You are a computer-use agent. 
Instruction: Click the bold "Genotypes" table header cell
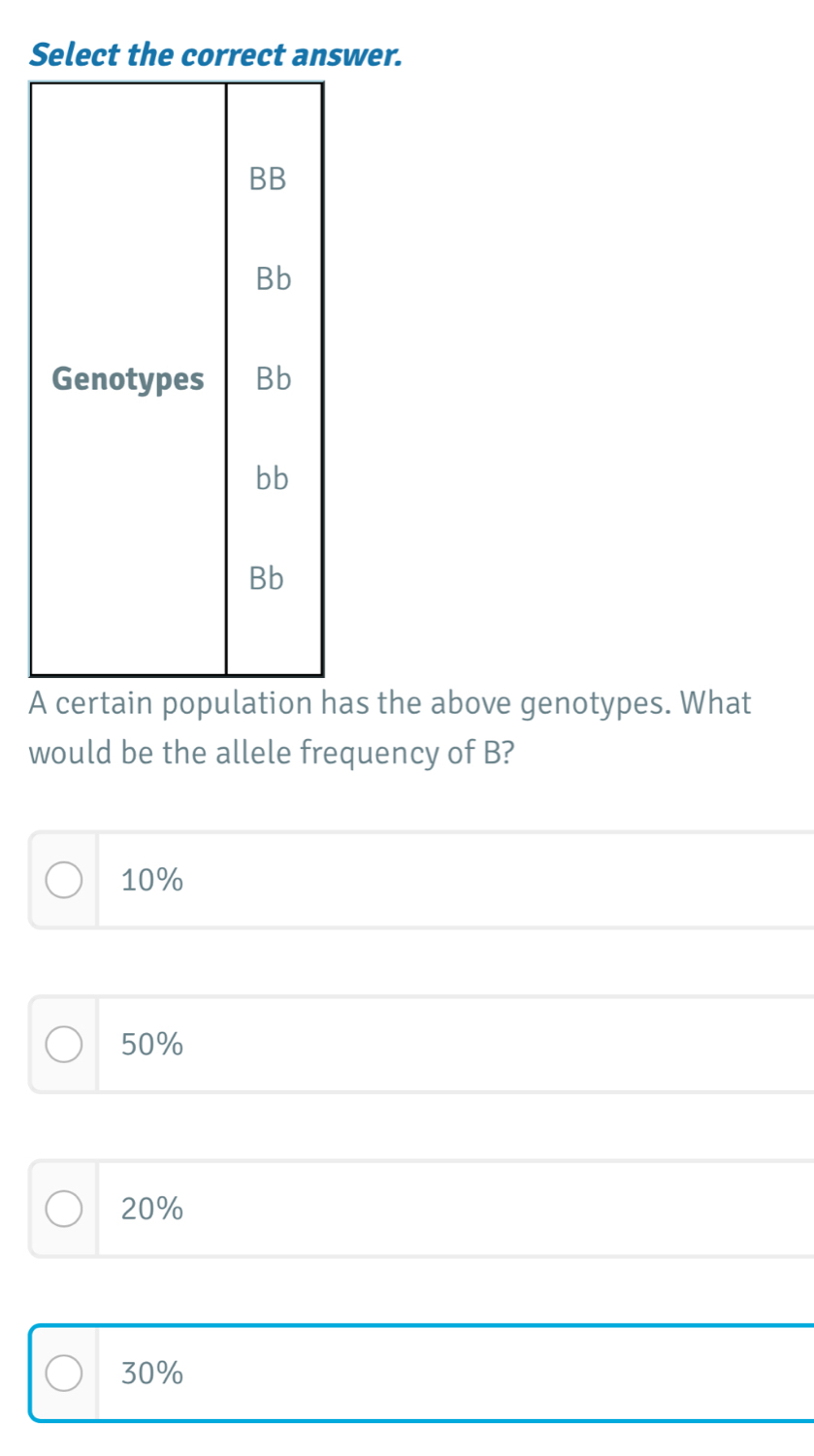(129, 379)
